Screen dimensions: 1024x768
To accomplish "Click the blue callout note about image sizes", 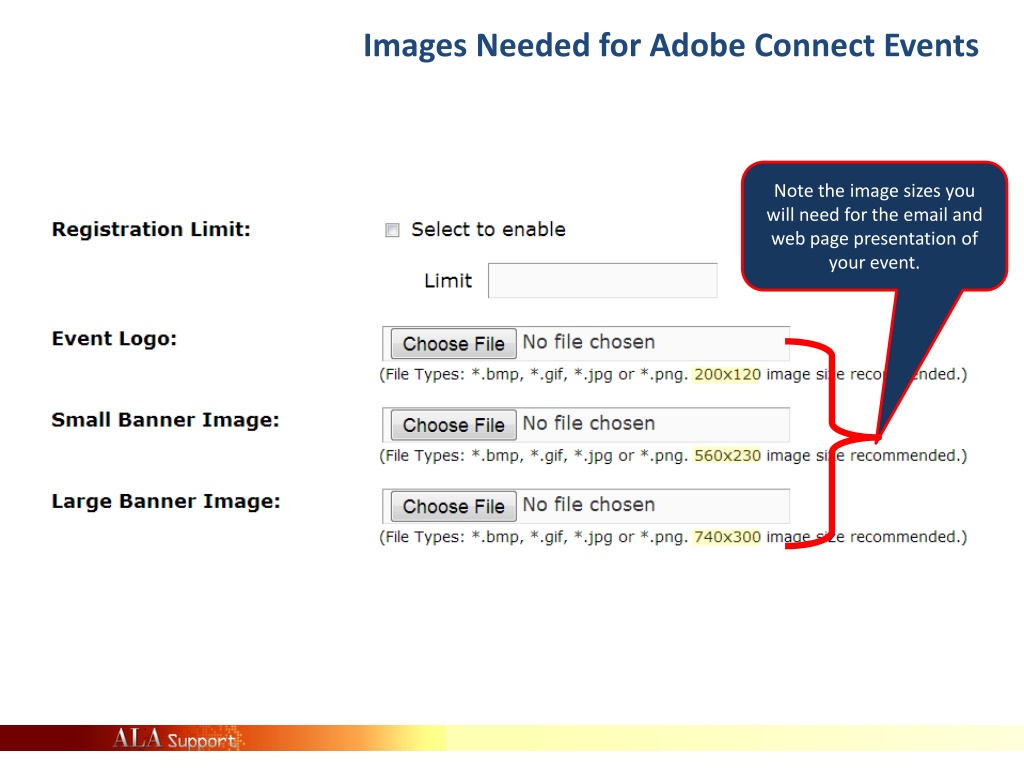I will point(873,226).
